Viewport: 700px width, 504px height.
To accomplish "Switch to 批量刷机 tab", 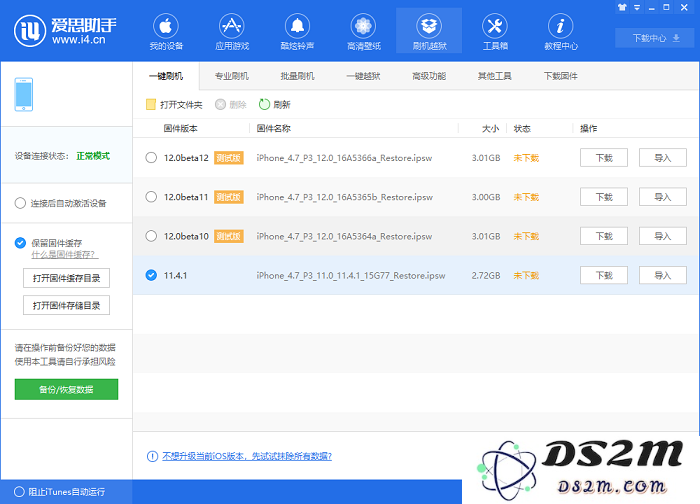I will pyautogui.click(x=297, y=76).
